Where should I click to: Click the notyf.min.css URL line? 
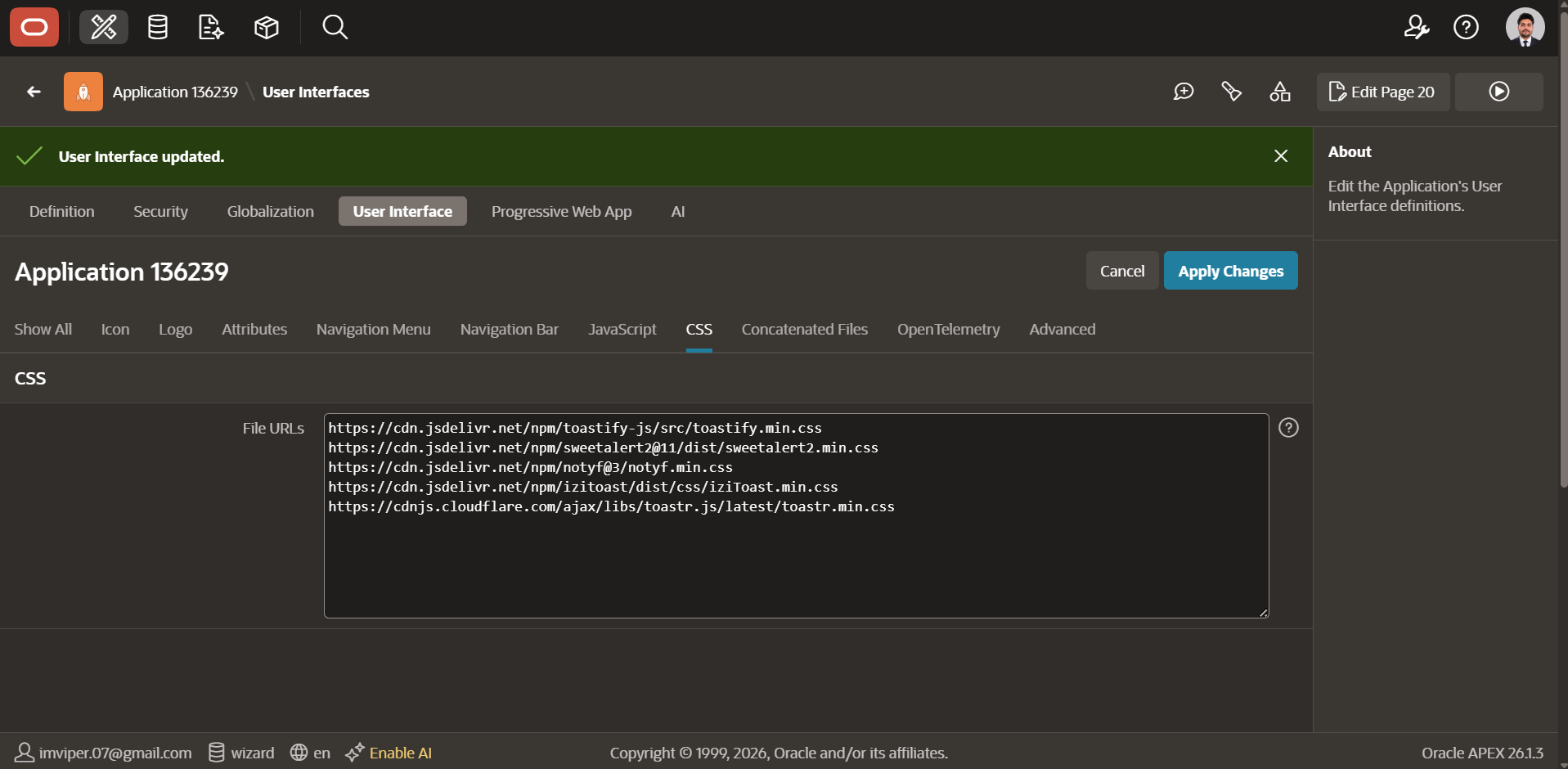click(x=531, y=467)
